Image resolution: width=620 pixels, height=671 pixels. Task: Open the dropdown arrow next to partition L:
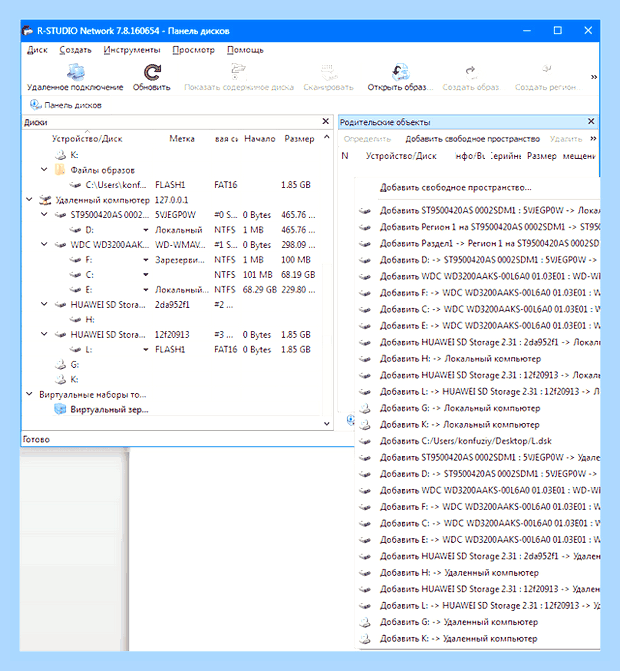(x=146, y=350)
